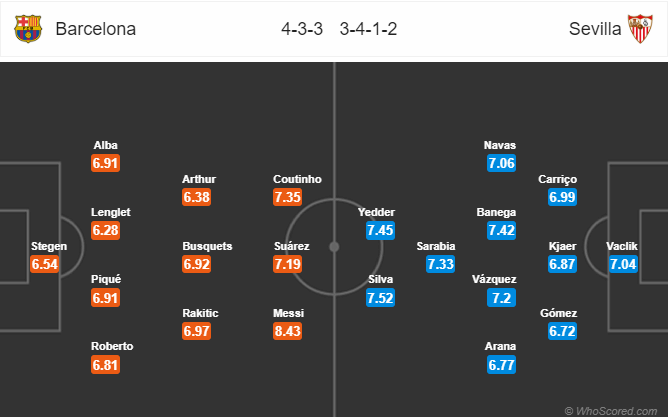Select Messi's 8.43 rating badge
Screen dimensions: 669x417
(x=288, y=331)
